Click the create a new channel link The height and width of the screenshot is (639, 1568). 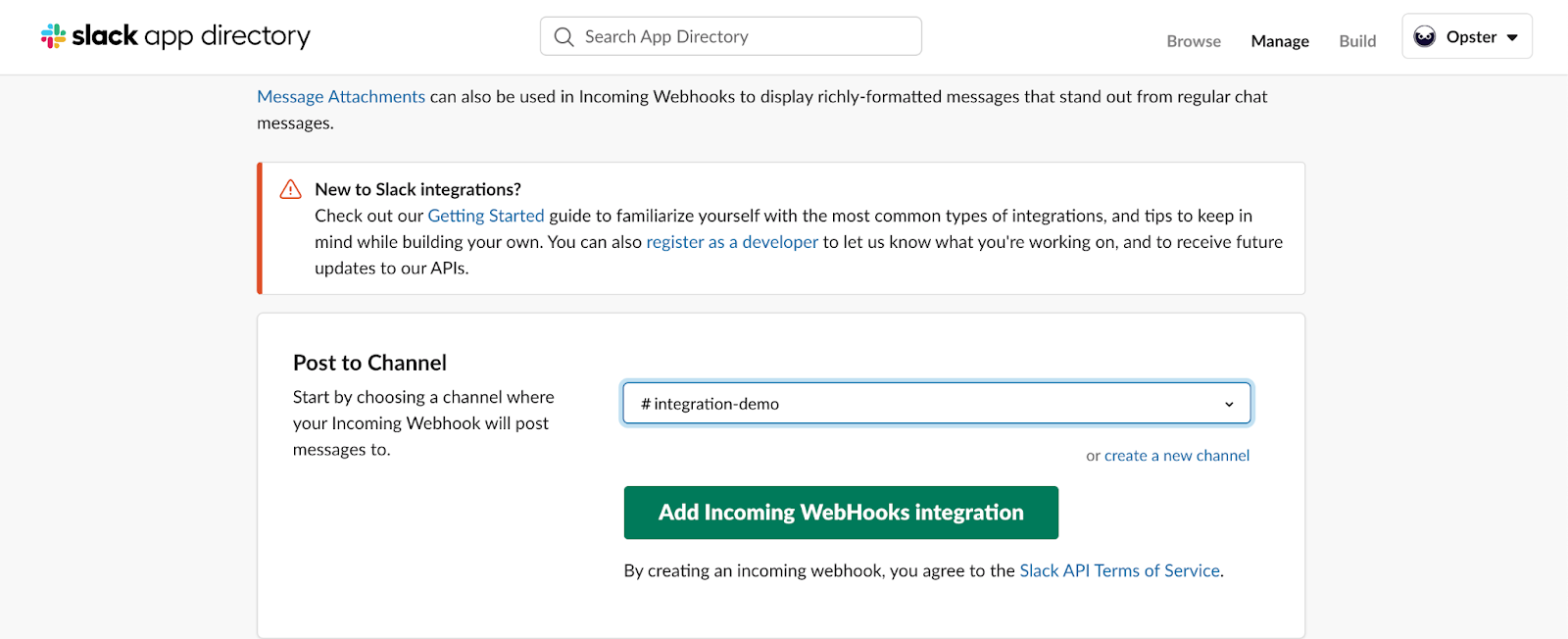coord(1177,456)
